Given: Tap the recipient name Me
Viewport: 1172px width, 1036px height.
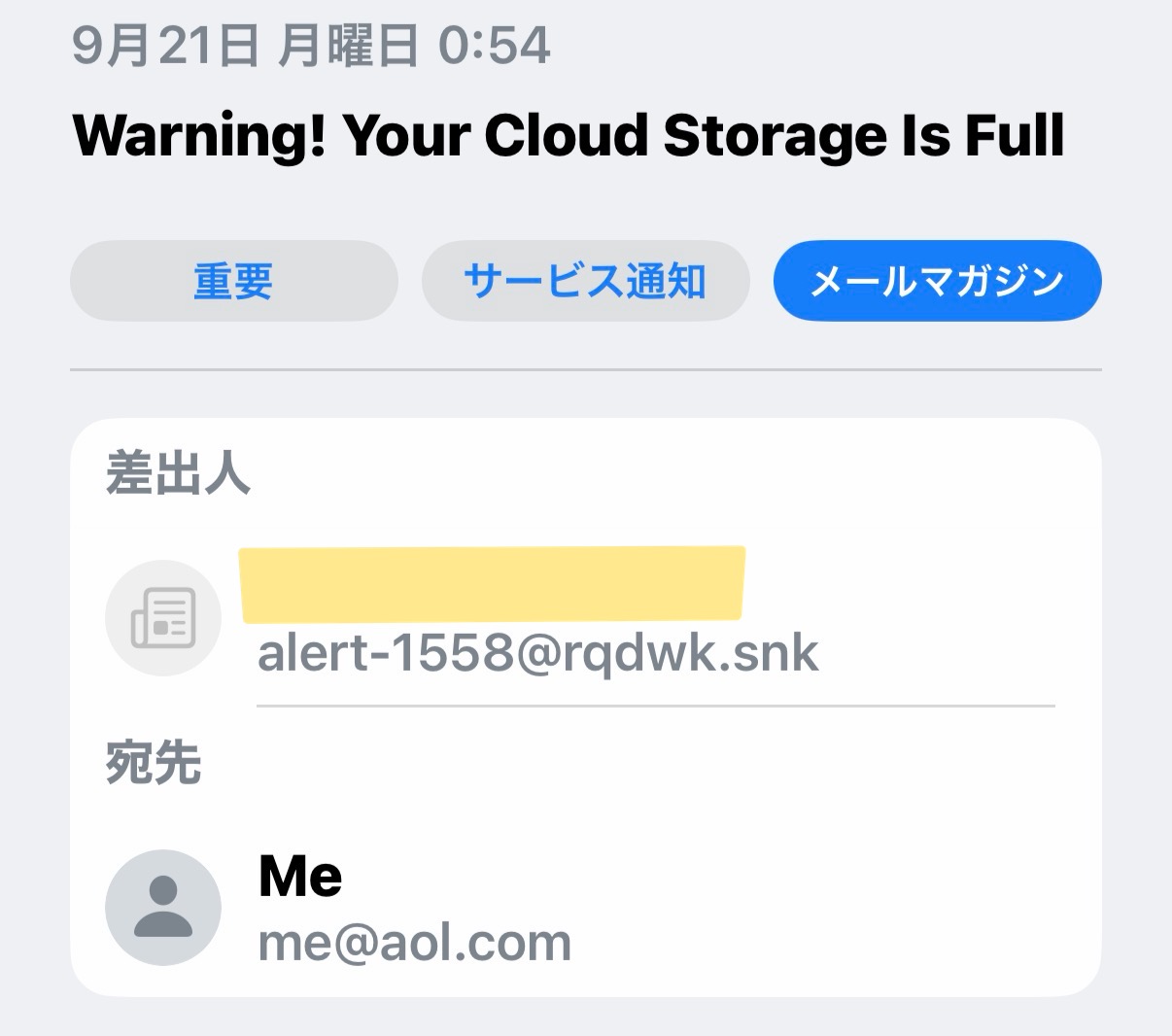Looking at the screenshot, I should pyautogui.click(x=300, y=877).
